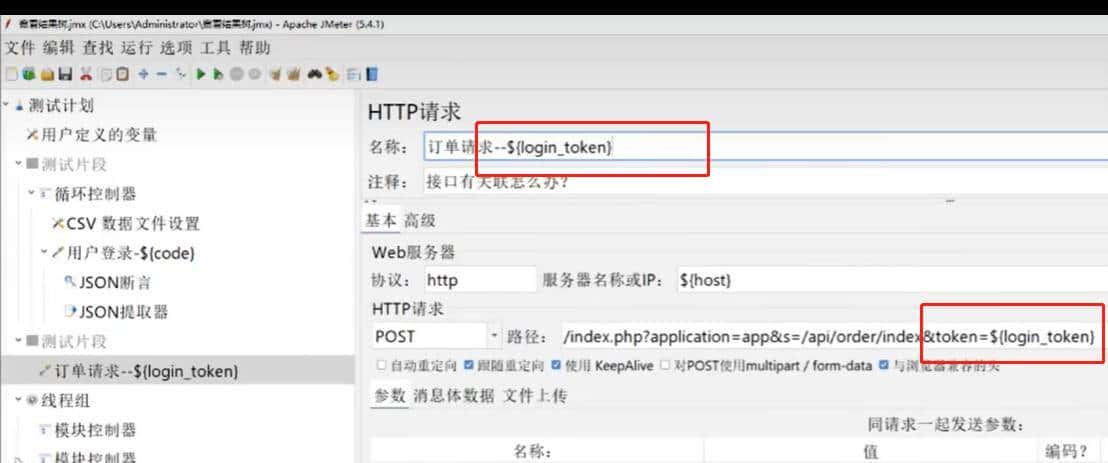This screenshot has width=1108, height=463.
Task: Click the blue plus Expand all icon
Action: [144, 74]
